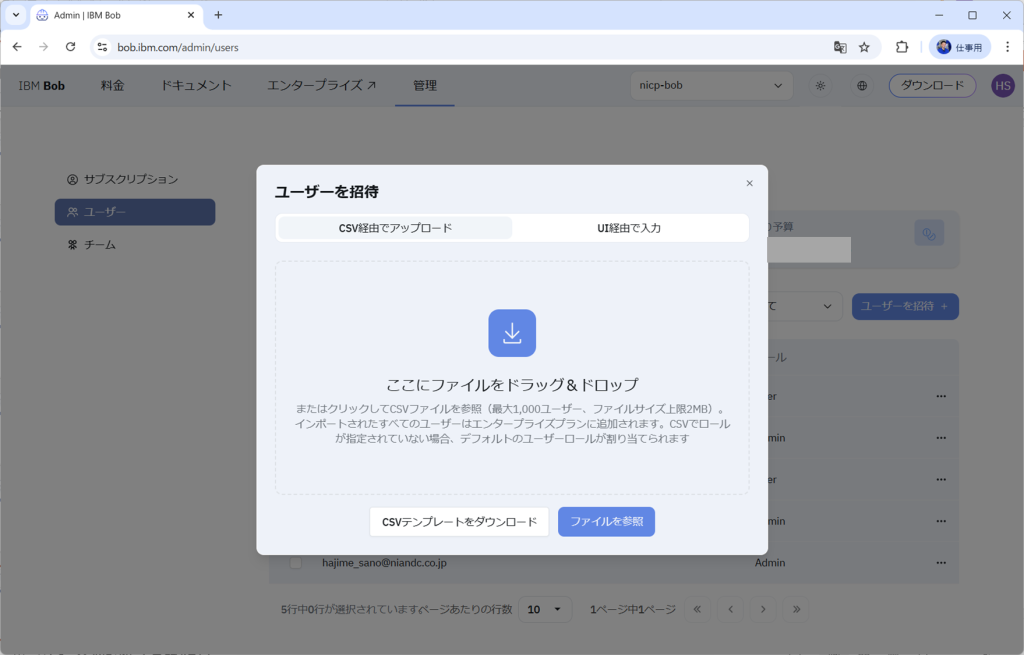This screenshot has height=655, width=1024.
Task: Open the fourth row's more options menu
Action: tap(941, 521)
